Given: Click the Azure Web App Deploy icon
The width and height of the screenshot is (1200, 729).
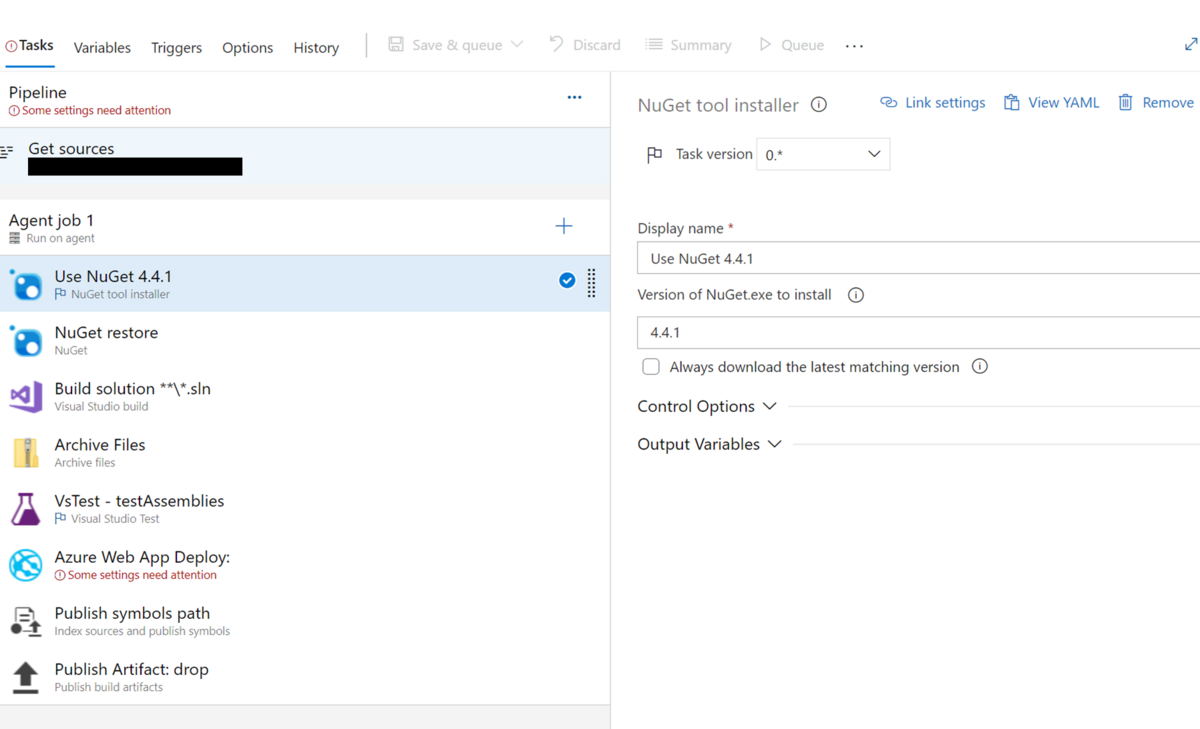Looking at the screenshot, I should click(25, 564).
